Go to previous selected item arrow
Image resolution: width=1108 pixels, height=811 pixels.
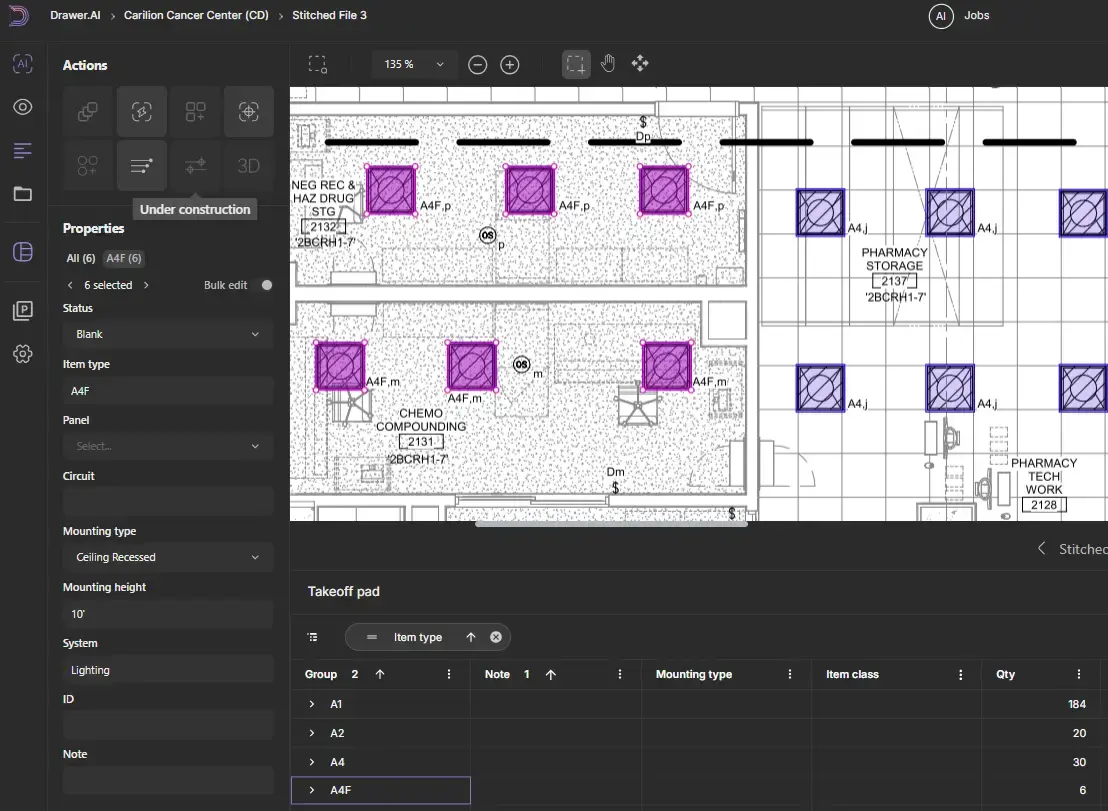70,285
